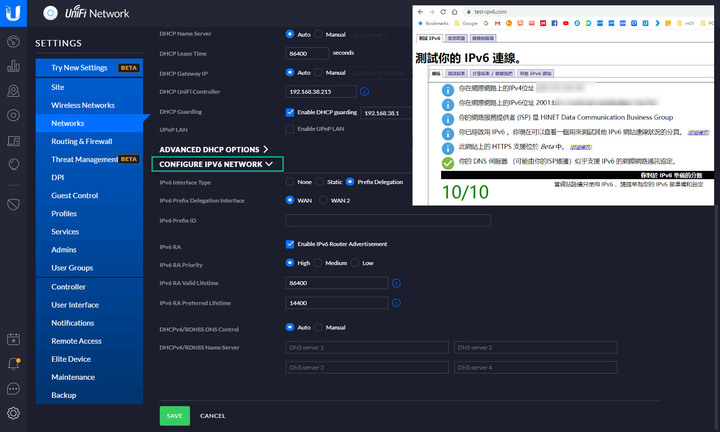Open the Facebook bookmark icon

pos(555,23)
